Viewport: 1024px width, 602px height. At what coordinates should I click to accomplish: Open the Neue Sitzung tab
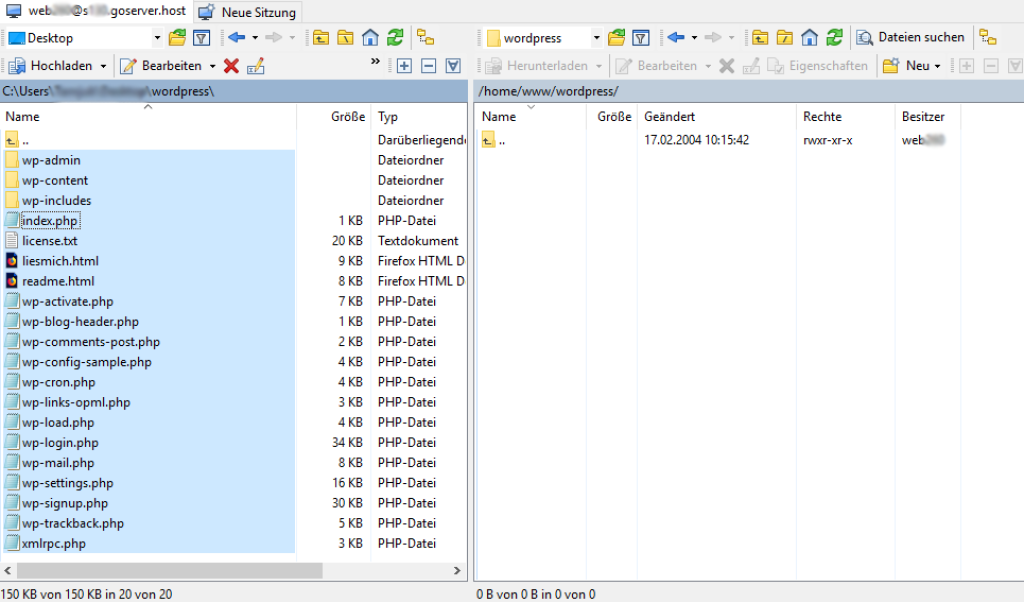pyautogui.click(x=249, y=12)
